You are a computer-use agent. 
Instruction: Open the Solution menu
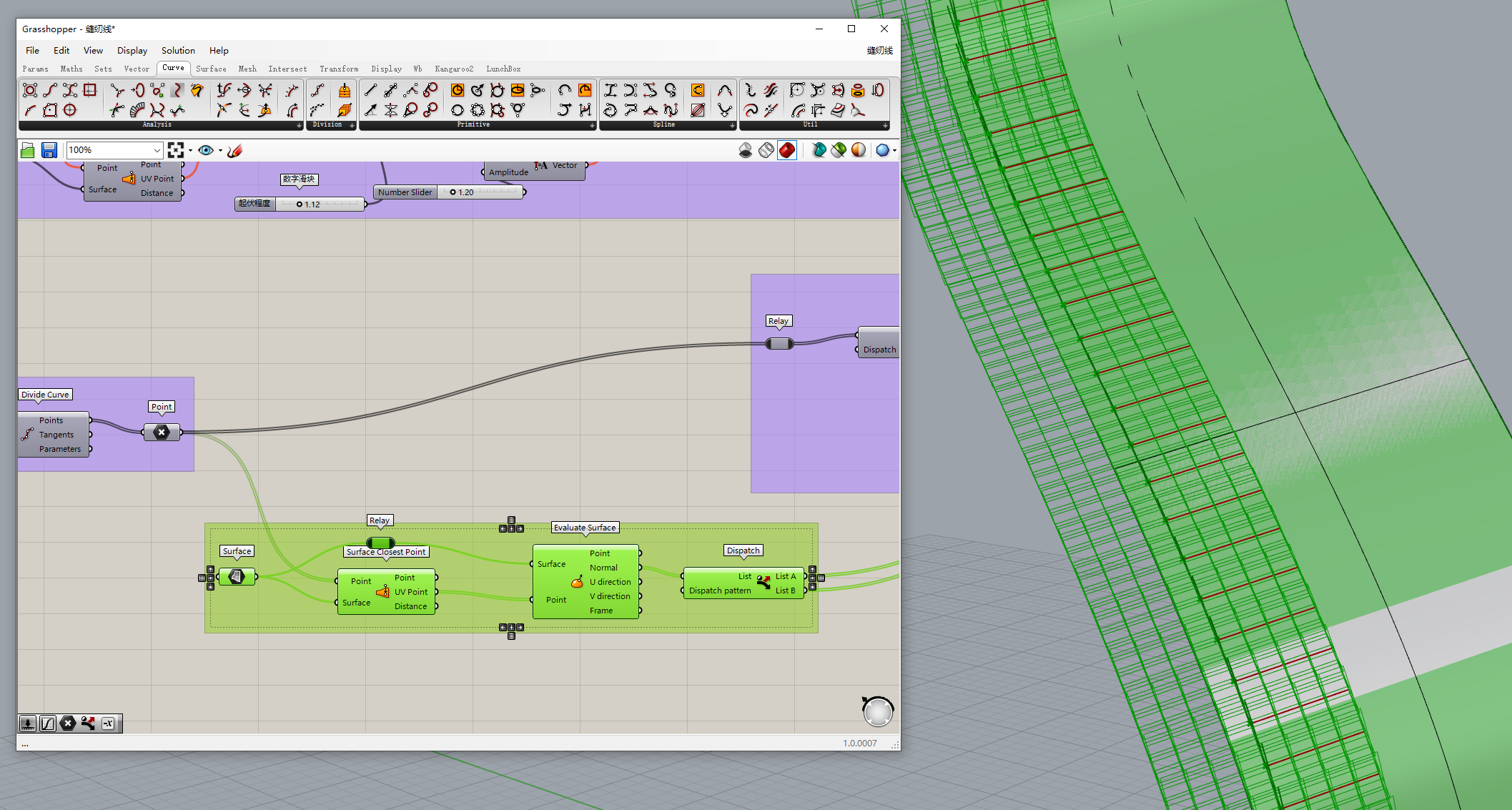tap(178, 50)
